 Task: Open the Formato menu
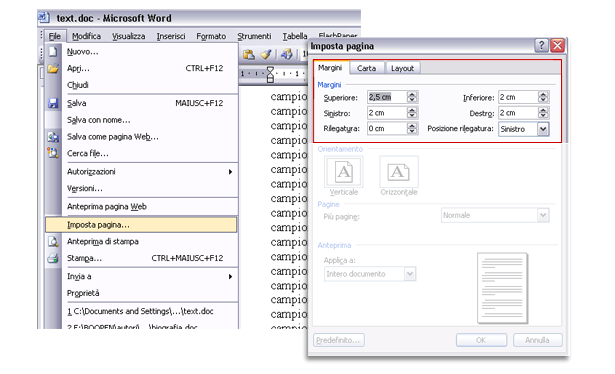click(x=211, y=36)
